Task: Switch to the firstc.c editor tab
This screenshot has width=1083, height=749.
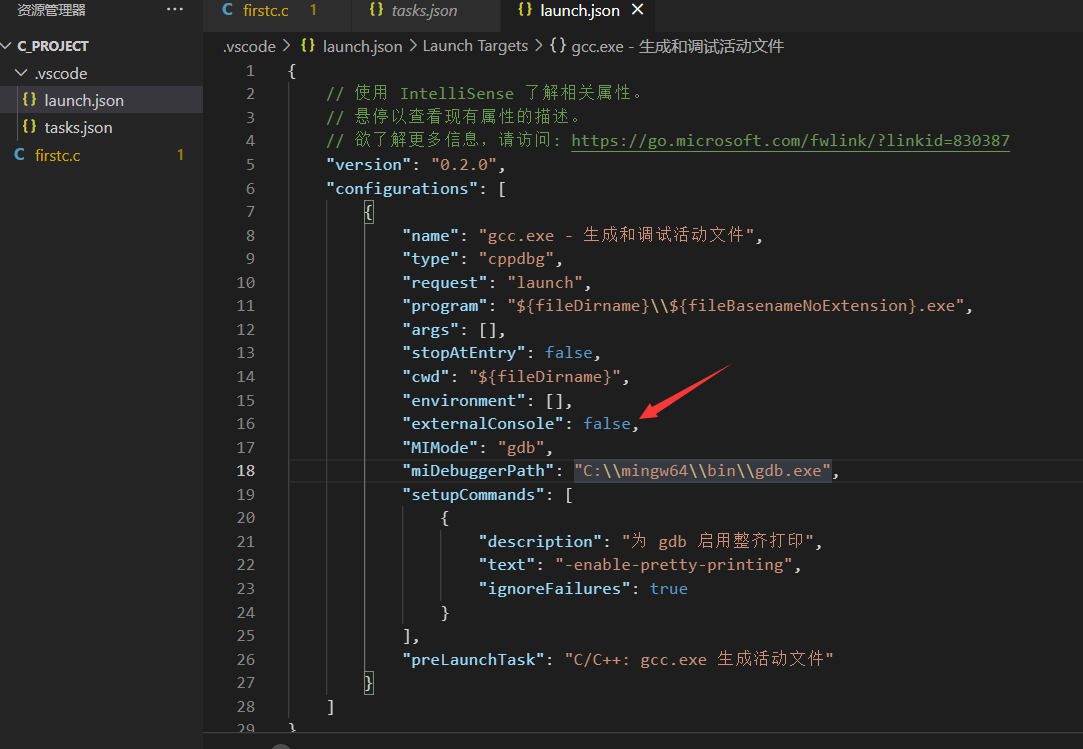Action: [x=266, y=10]
